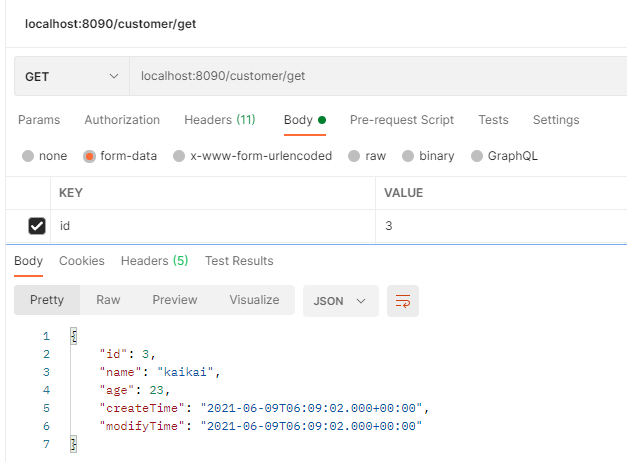Click line number 5 in response gutter
Screen dimensions: 627x462
click(x=46, y=408)
